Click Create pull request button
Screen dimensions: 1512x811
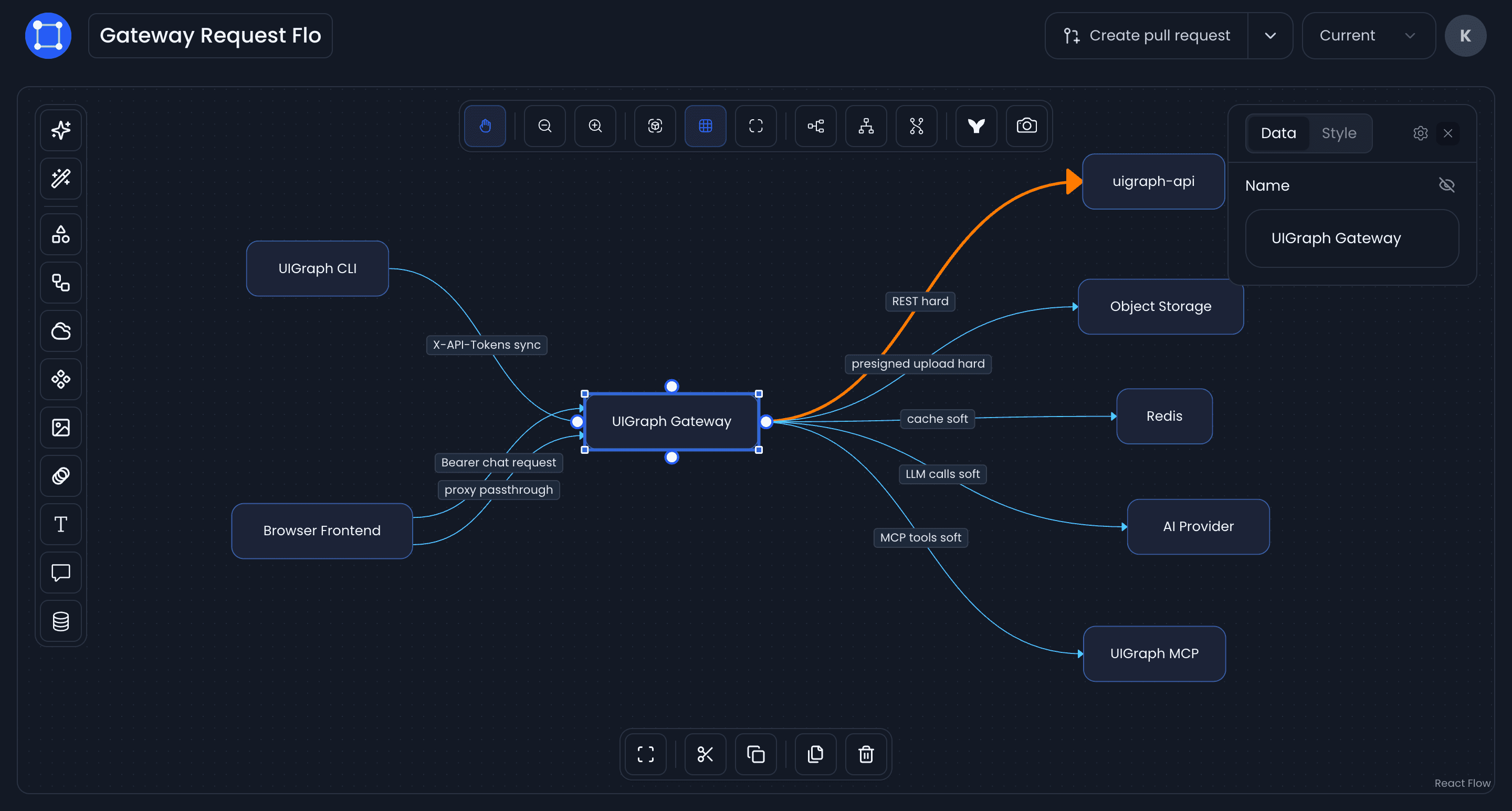pyautogui.click(x=1147, y=36)
